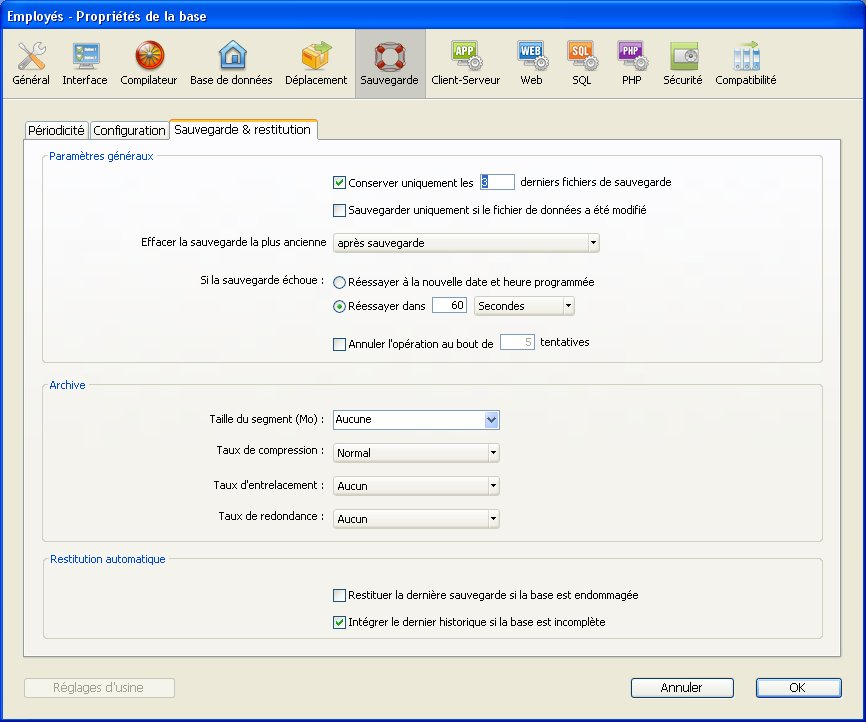Select Réessayer à la nouvelle date radio button

340,283
